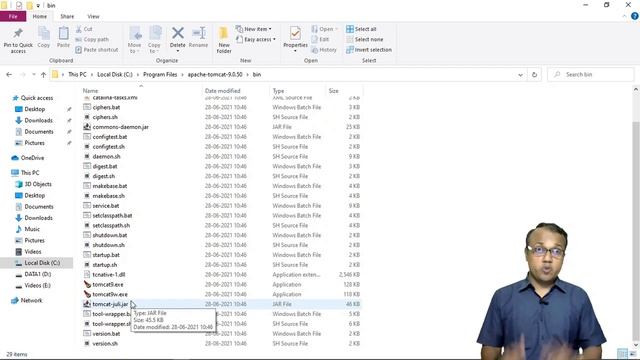
Task: Click apache-tomcat-9.0.50 breadcrumb
Action: click(x=215, y=75)
